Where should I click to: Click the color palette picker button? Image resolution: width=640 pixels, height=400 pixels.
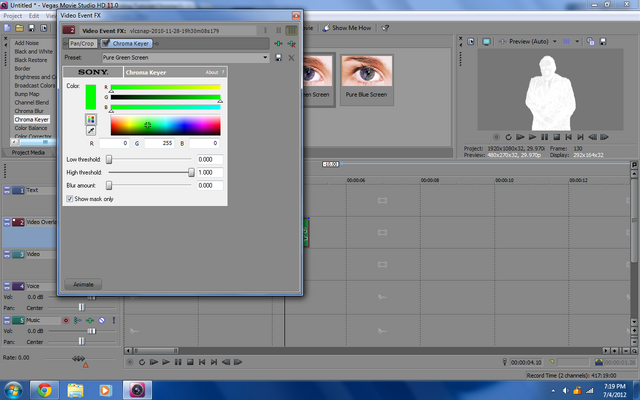point(91,119)
